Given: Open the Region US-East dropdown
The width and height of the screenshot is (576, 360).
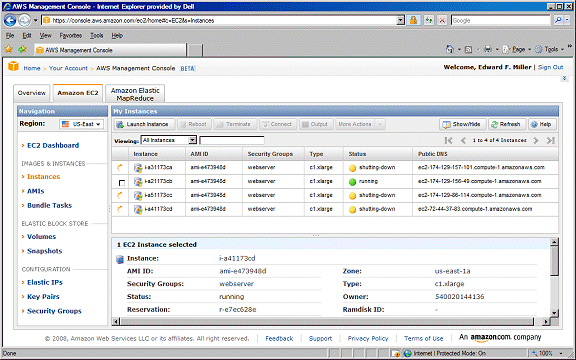Looking at the screenshot, I should (x=81, y=124).
